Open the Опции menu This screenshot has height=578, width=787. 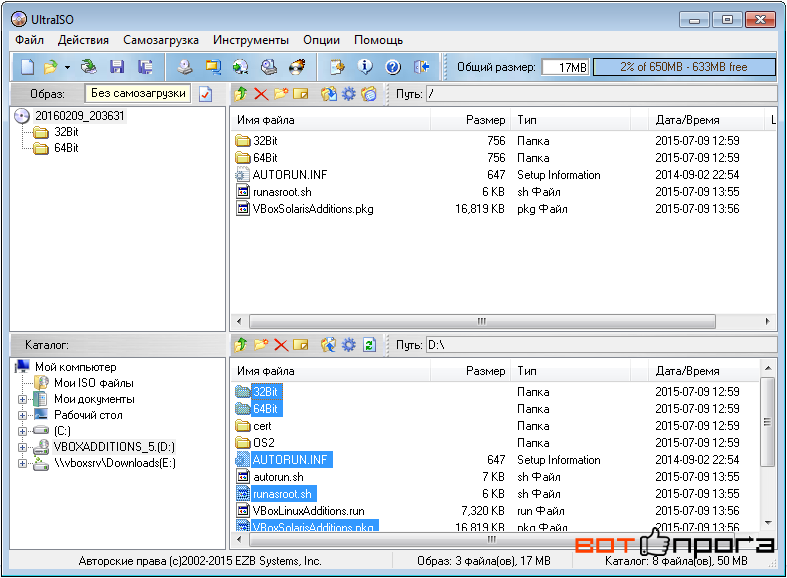coord(321,40)
